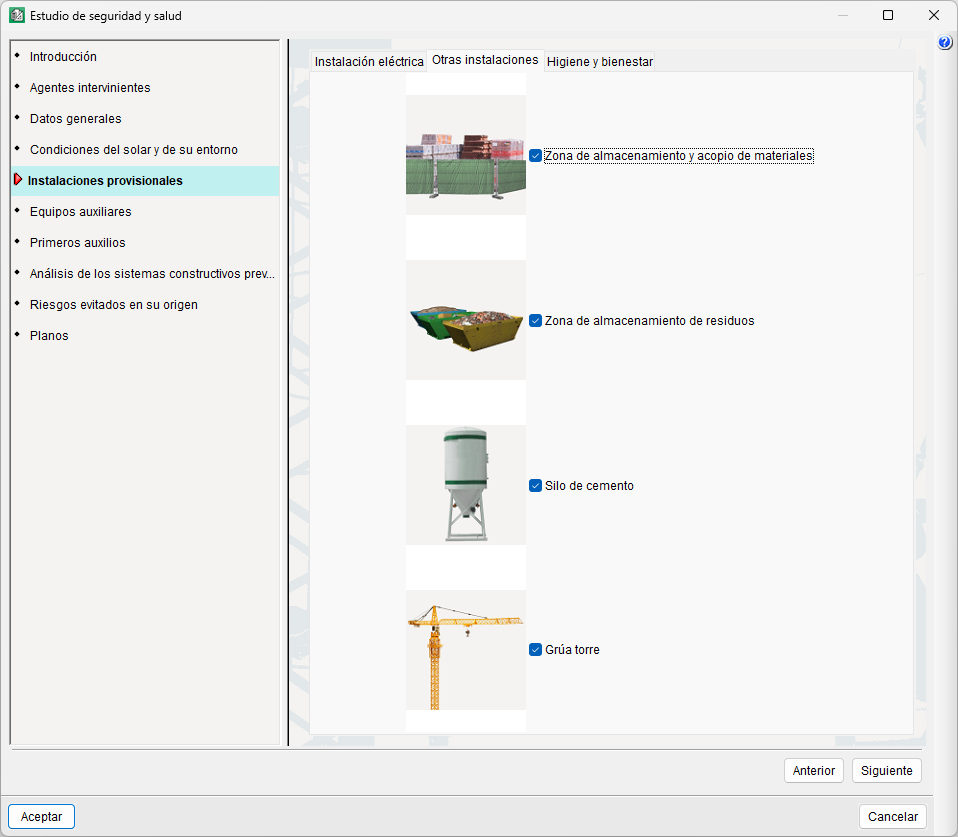Select Instalaciones provisionales in the list
The image size is (958, 837).
(145, 181)
